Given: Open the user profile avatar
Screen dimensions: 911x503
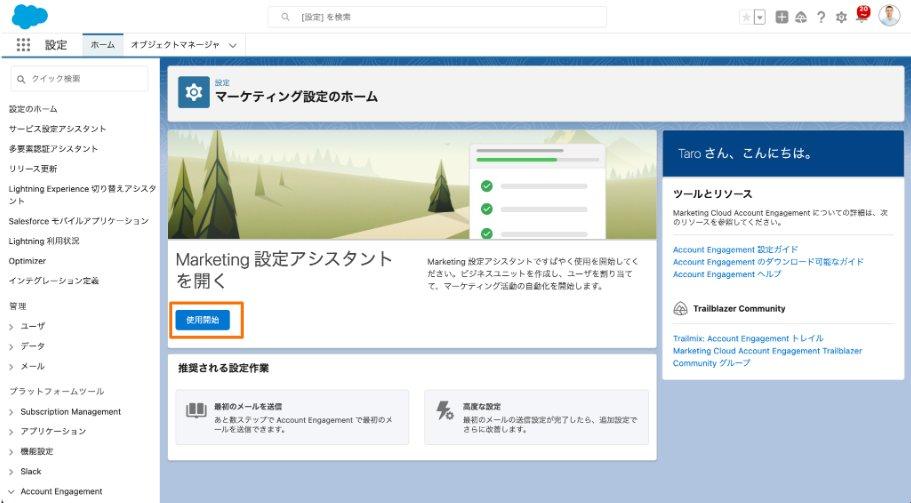Looking at the screenshot, I should point(889,16).
